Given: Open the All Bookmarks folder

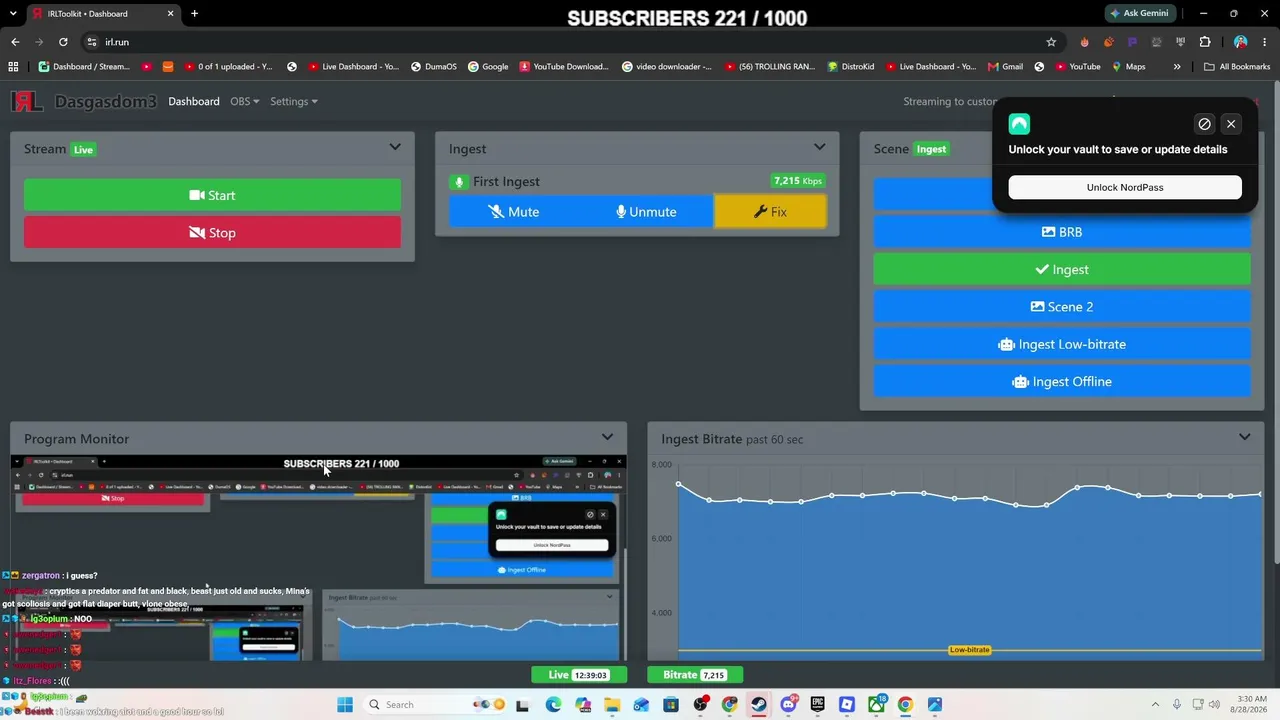Looking at the screenshot, I should click(1237, 67).
